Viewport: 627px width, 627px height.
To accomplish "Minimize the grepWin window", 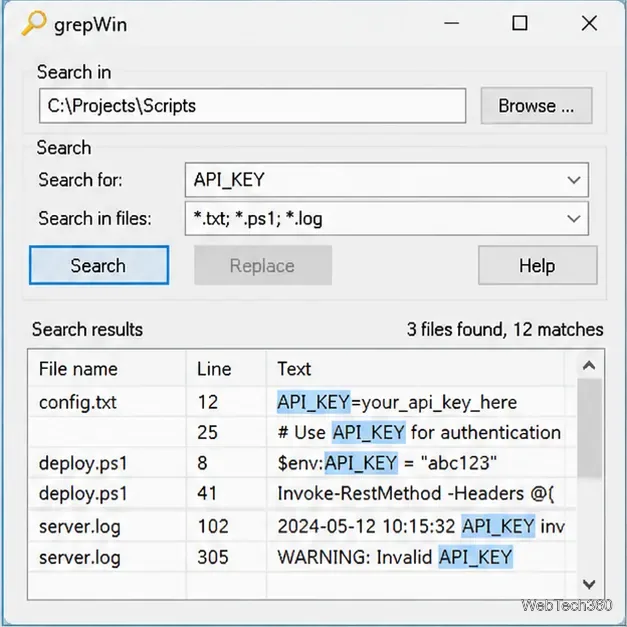I will (451, 23).
